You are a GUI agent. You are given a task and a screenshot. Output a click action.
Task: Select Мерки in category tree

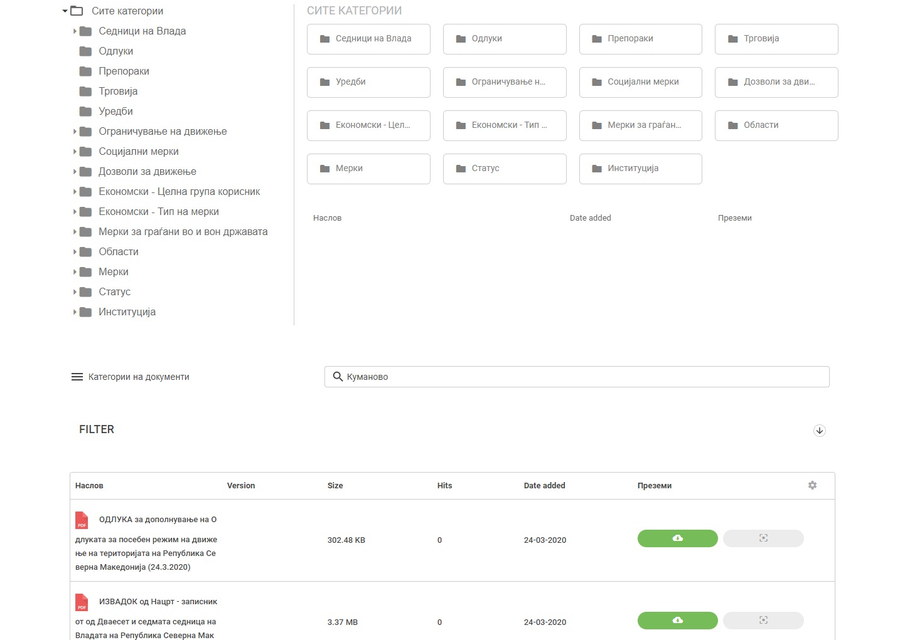tap(113, 272)
